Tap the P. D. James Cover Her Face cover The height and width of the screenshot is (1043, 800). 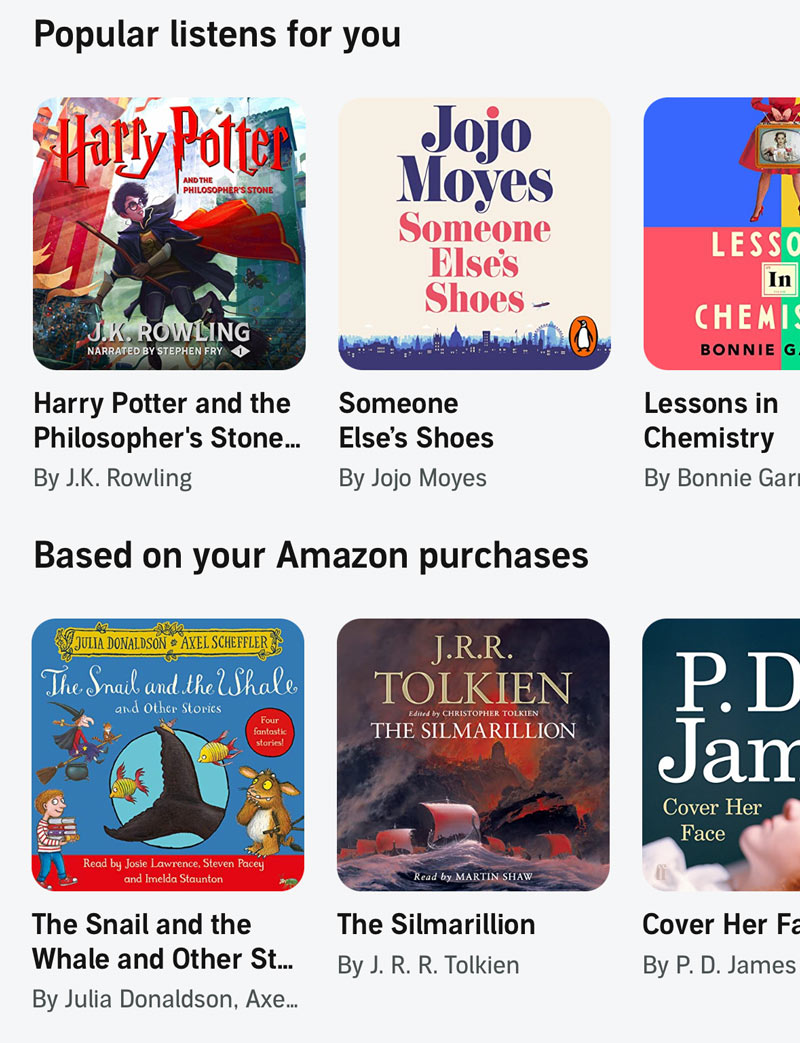[x=721, y=754]
